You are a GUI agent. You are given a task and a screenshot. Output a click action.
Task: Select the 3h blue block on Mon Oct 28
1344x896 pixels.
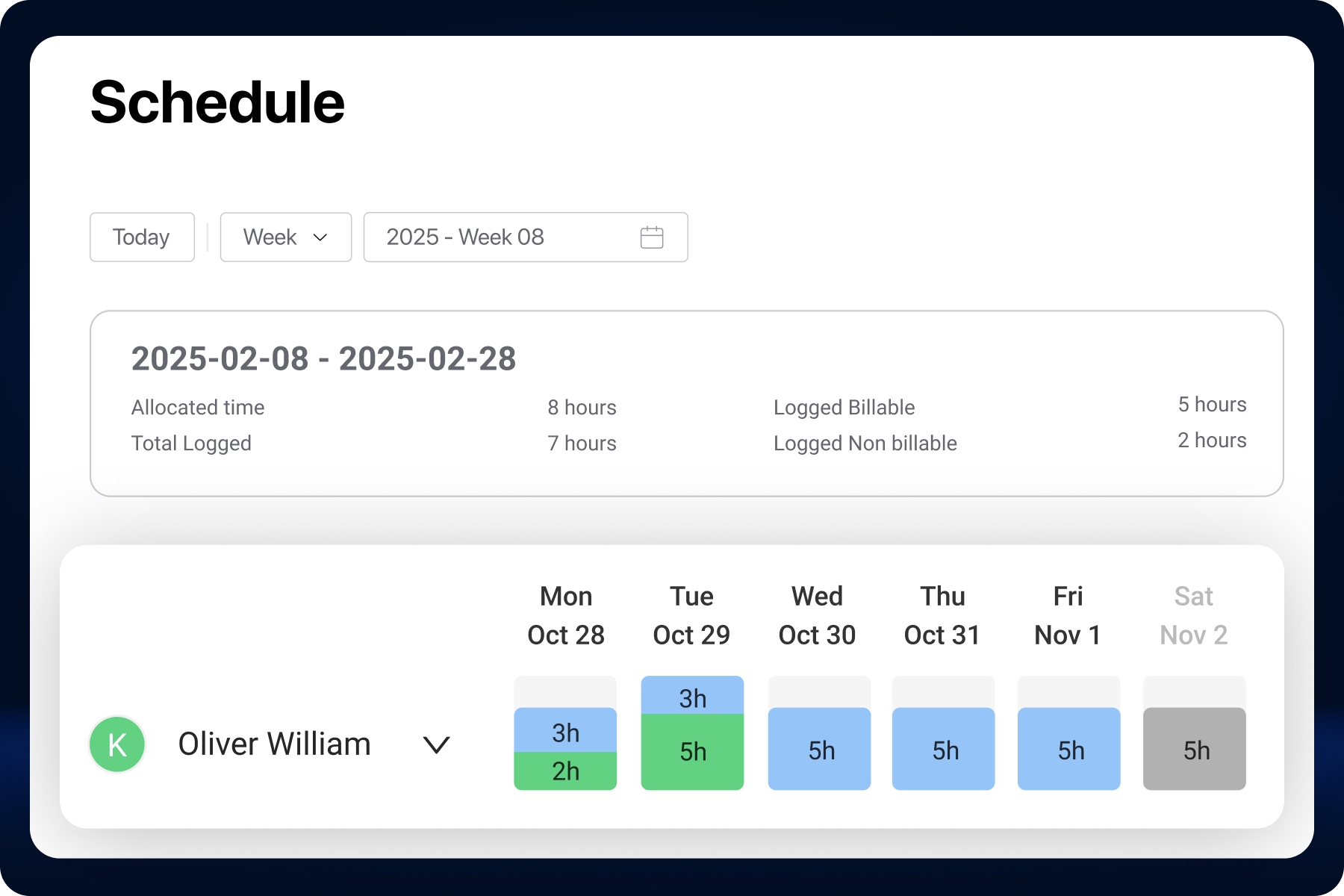pyautogui.click(x=564, y=732)
